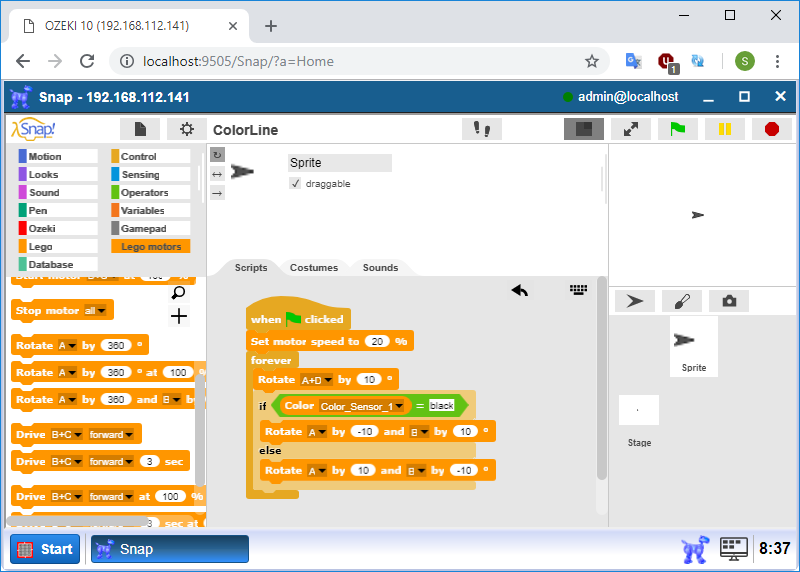Open the tray monitor keyboard icon
The width and height of the screenshot is (800, 572).
pos(734,549)
